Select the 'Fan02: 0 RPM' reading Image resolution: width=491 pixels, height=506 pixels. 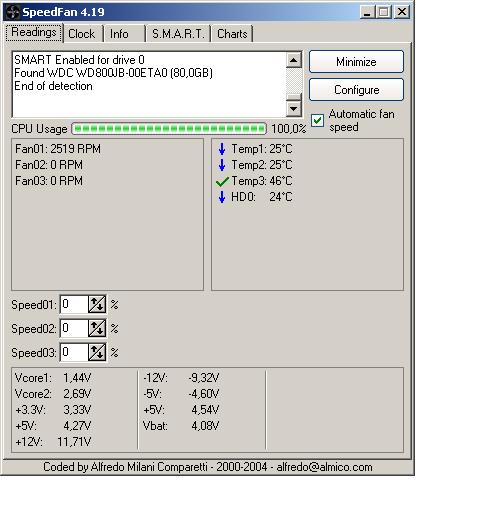tap(49, 165)
